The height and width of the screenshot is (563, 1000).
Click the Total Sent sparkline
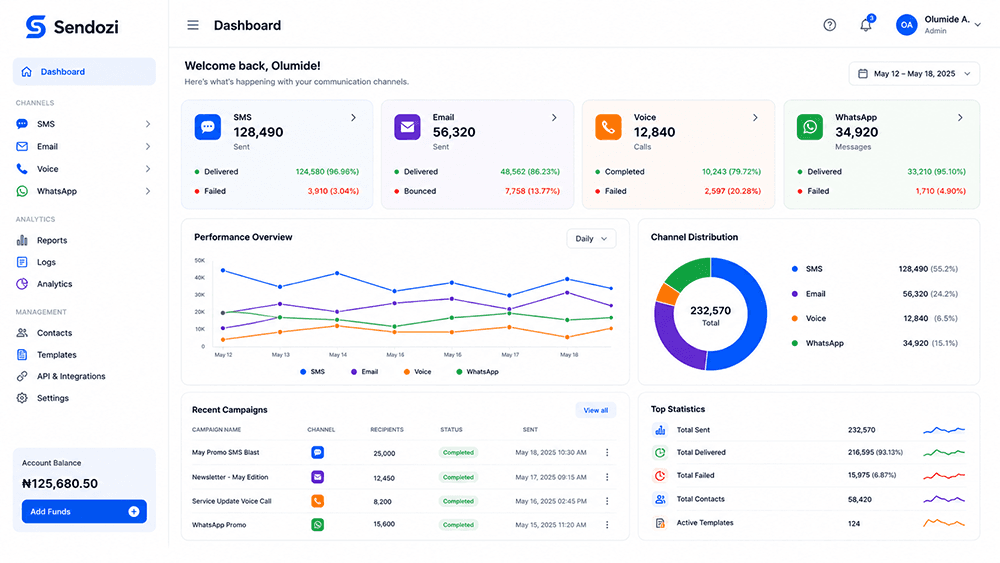click(x=944, y=430)
